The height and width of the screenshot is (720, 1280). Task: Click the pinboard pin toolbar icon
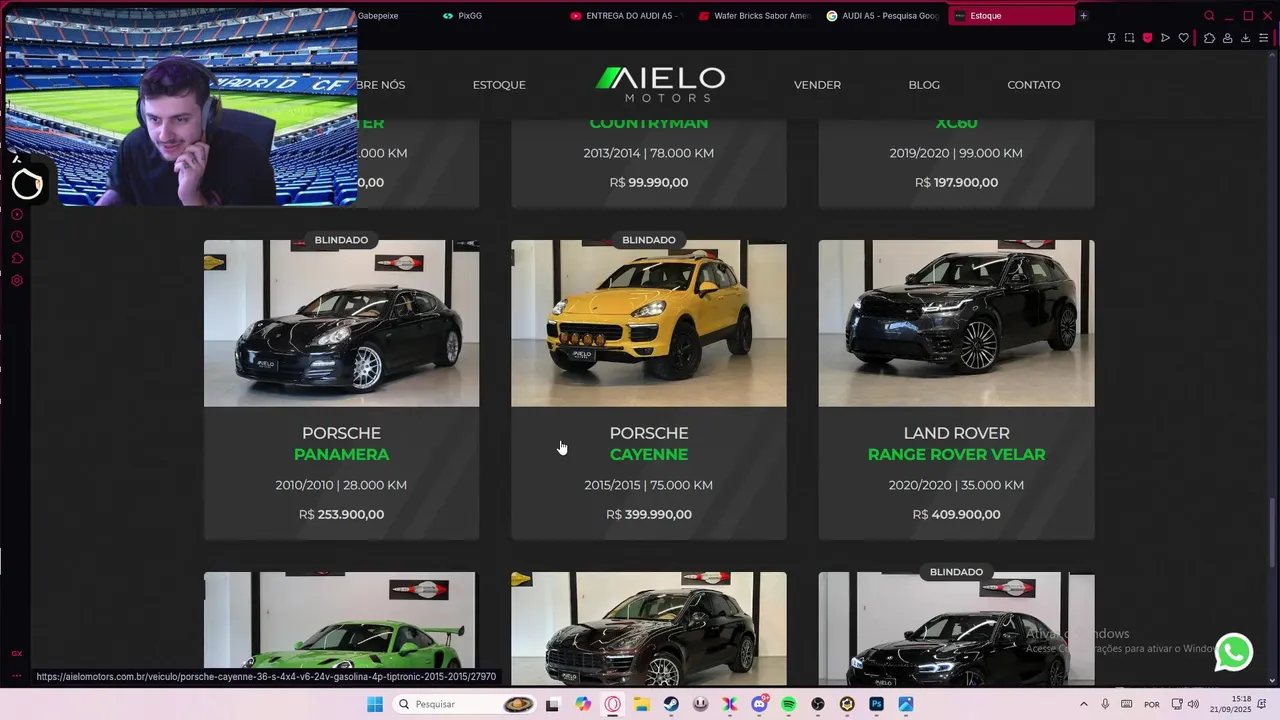click(x=1111, y=38)
